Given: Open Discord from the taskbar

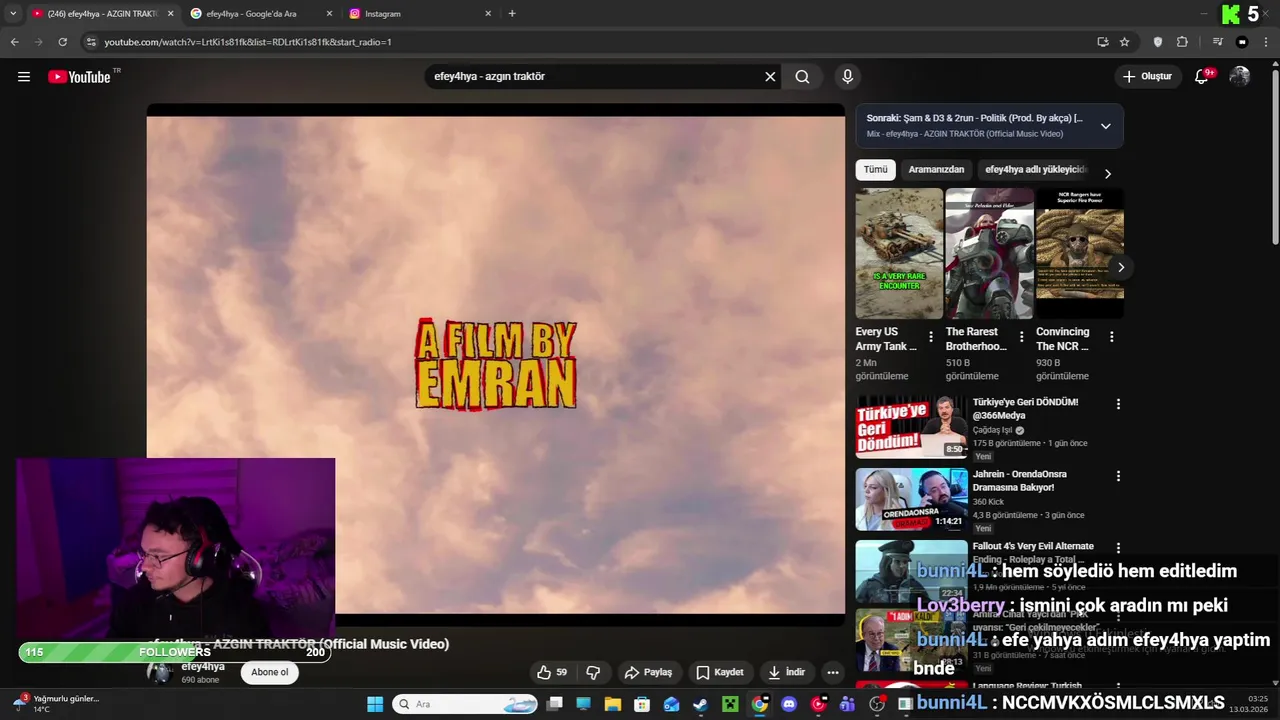Looking at the screenshot, I should pos(789,704).
